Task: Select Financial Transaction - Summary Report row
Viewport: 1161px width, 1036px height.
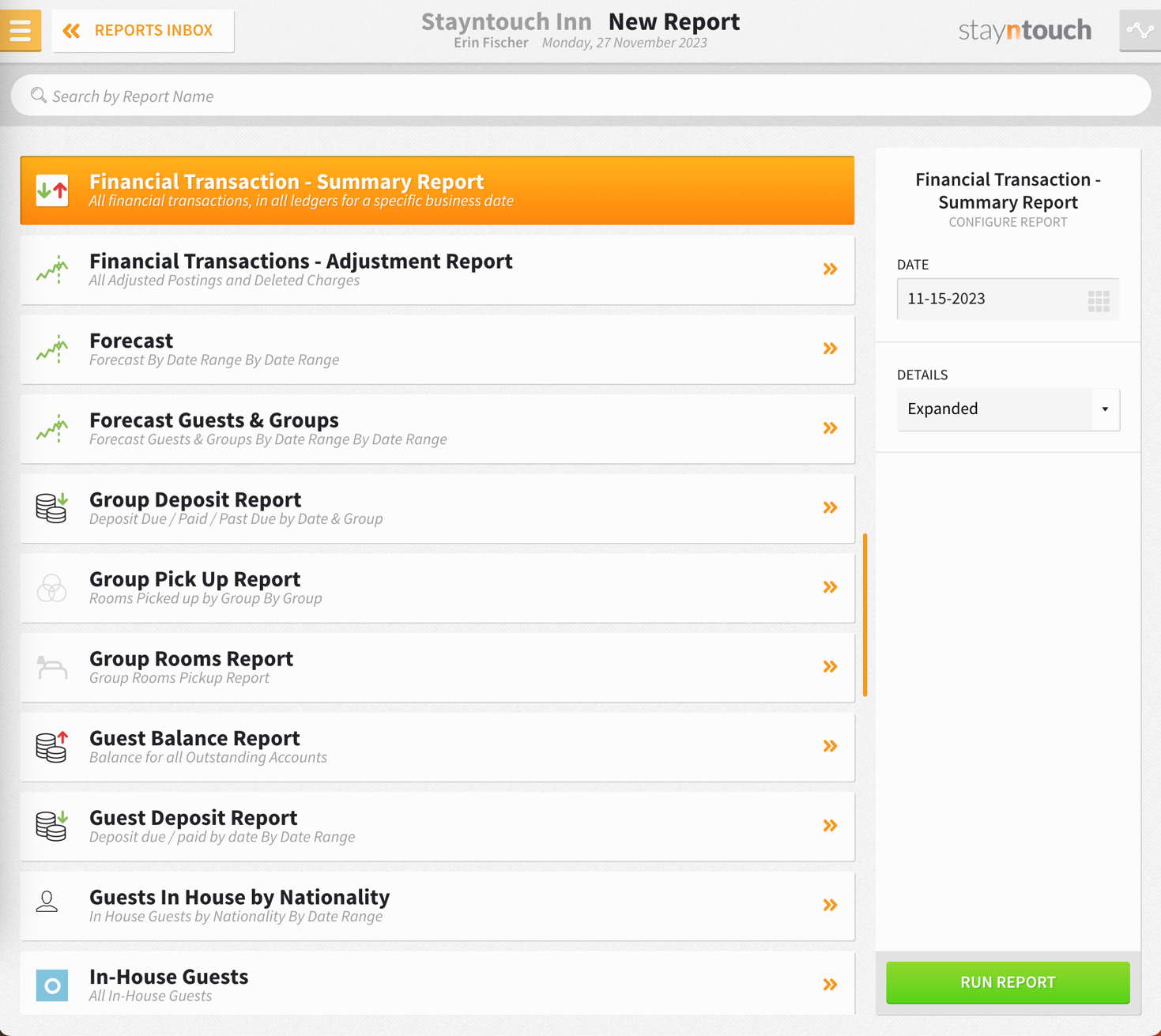Action: pyautogui.click(x=437, y=190)
